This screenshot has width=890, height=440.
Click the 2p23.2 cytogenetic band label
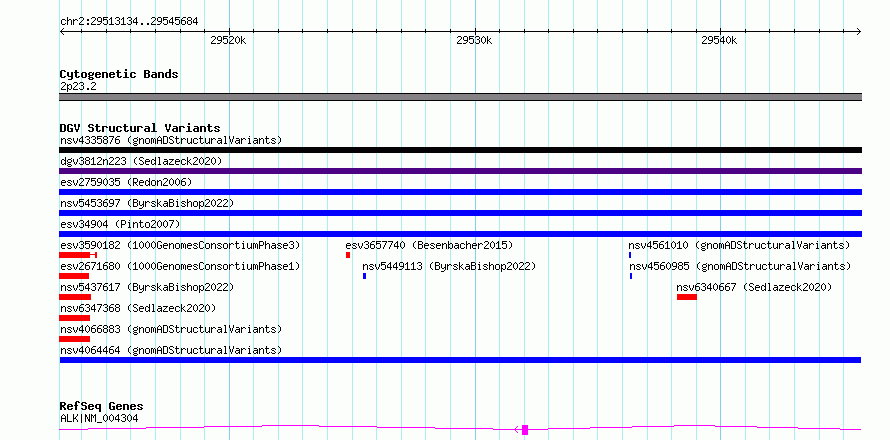tap(78, 87)
